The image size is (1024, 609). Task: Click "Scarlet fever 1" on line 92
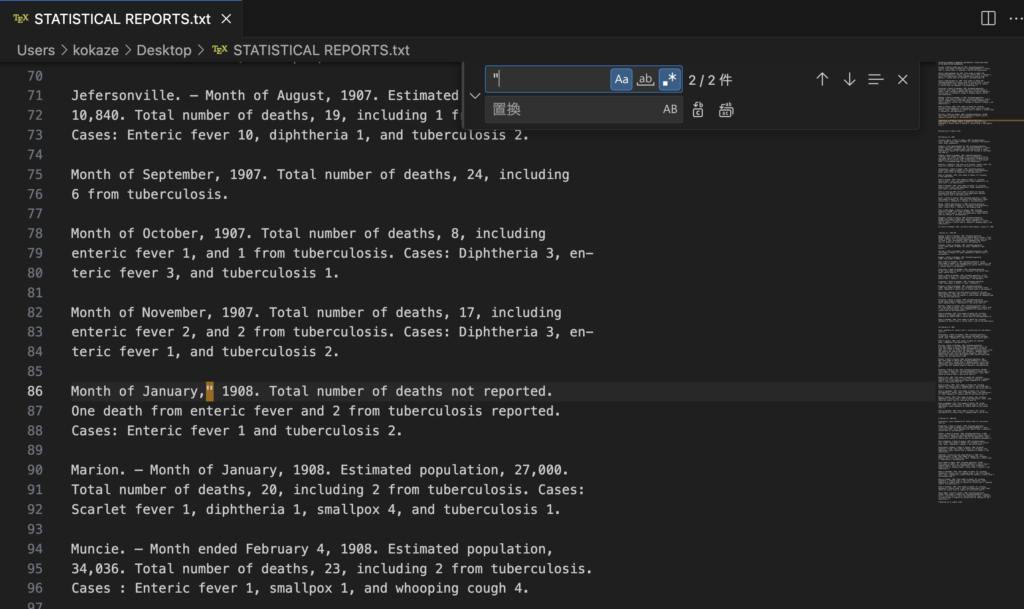130,509
